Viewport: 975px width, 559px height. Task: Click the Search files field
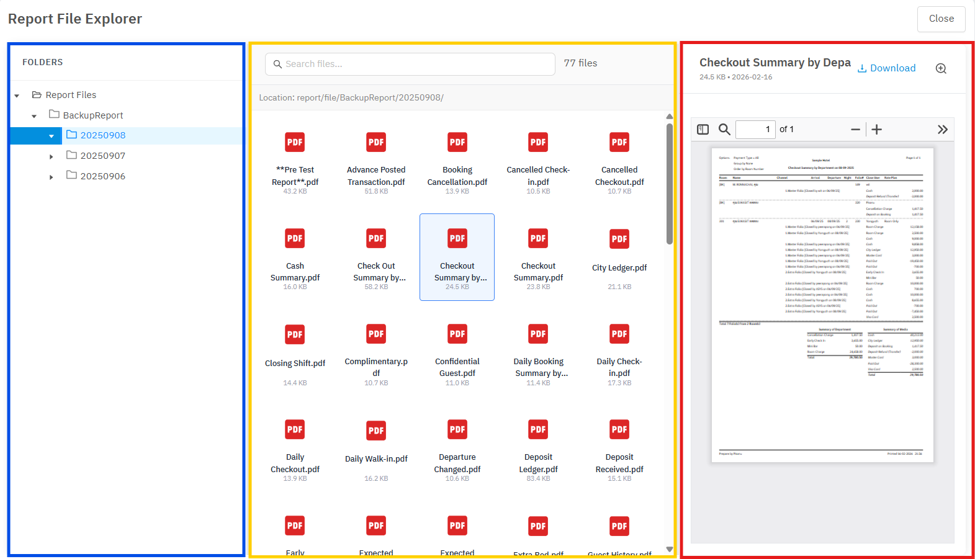[x=410, y=64]
